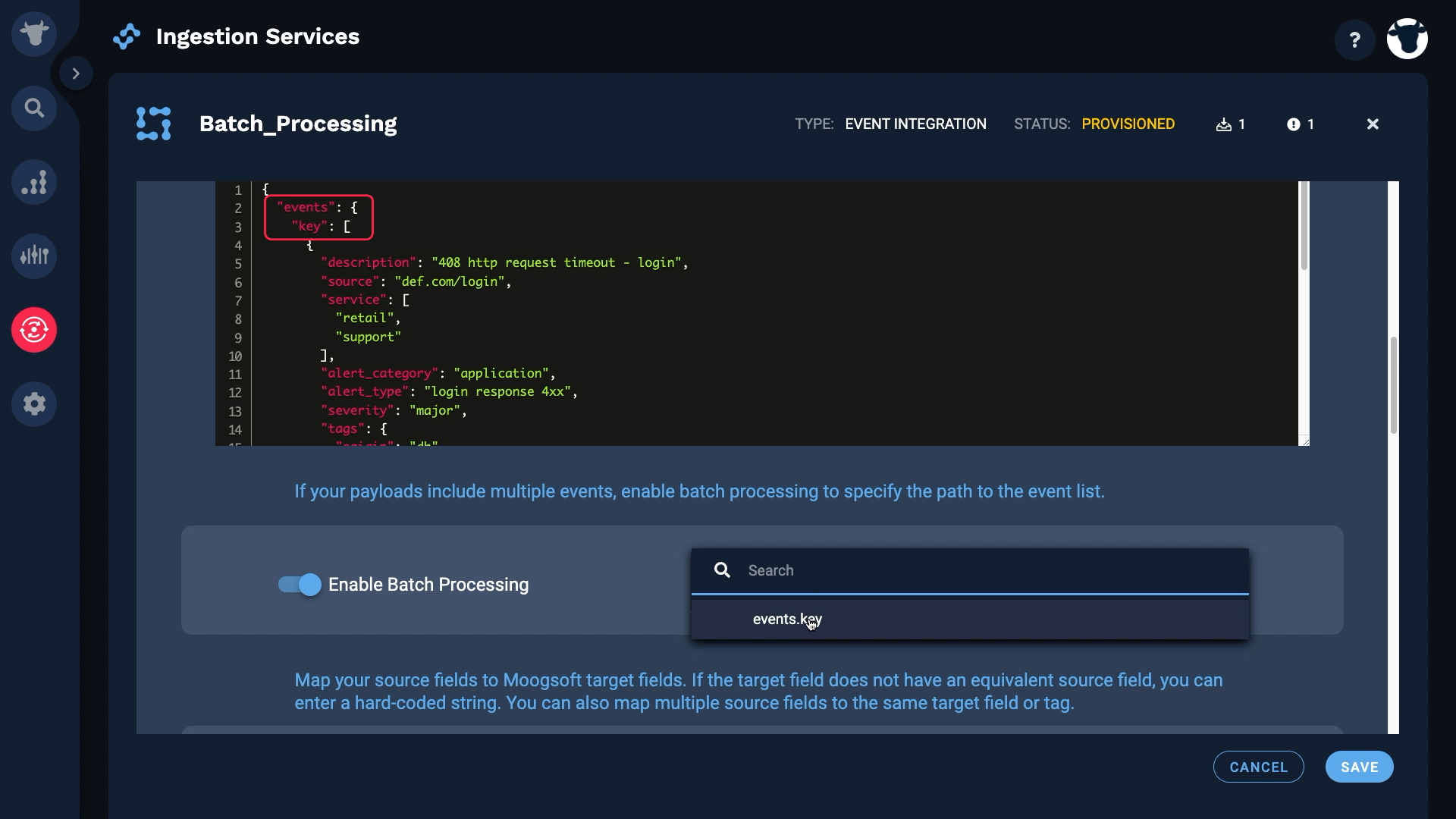This screenshot has height=819, width=1456.
Task: Click line number 14 in editor gutter
Action: click(235, 430)
